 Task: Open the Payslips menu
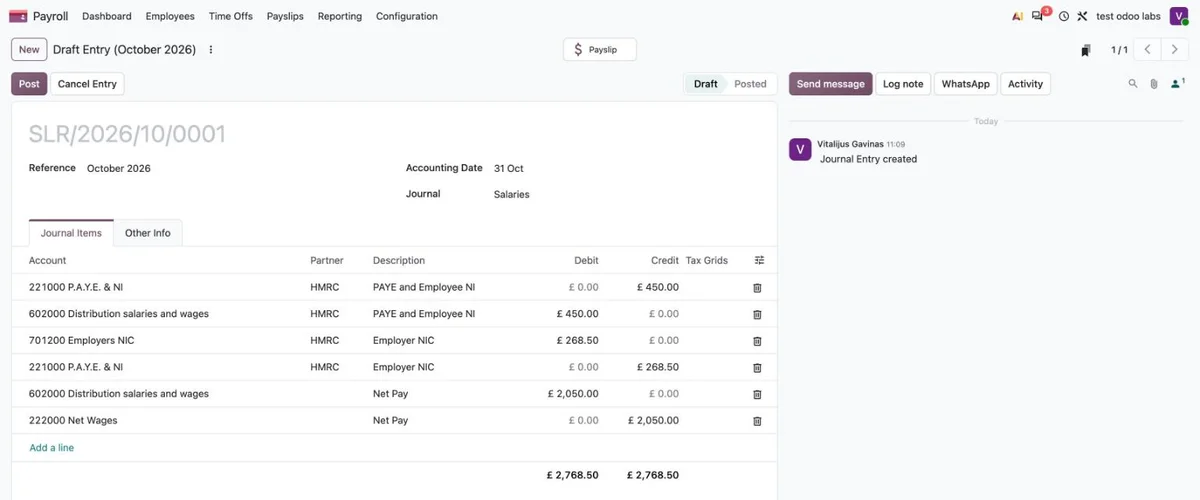click(x=285, y=16)
